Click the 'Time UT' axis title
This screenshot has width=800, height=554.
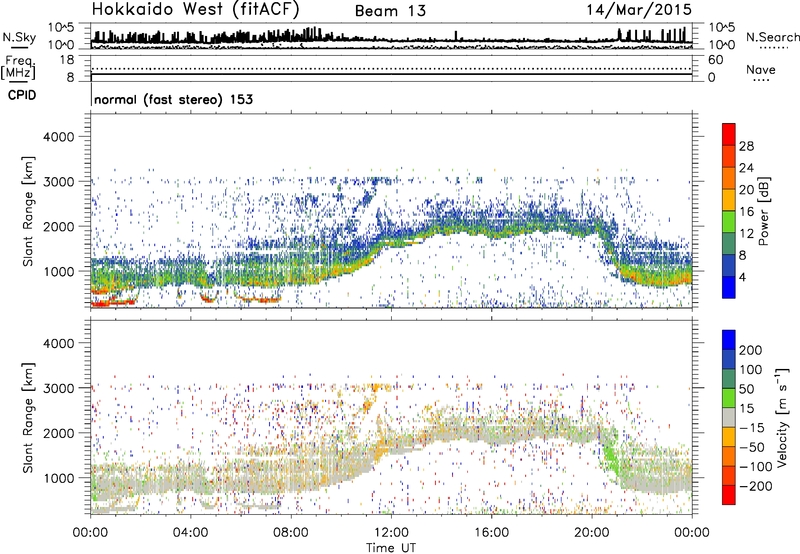pyautogui.click(x=391, y=548)
